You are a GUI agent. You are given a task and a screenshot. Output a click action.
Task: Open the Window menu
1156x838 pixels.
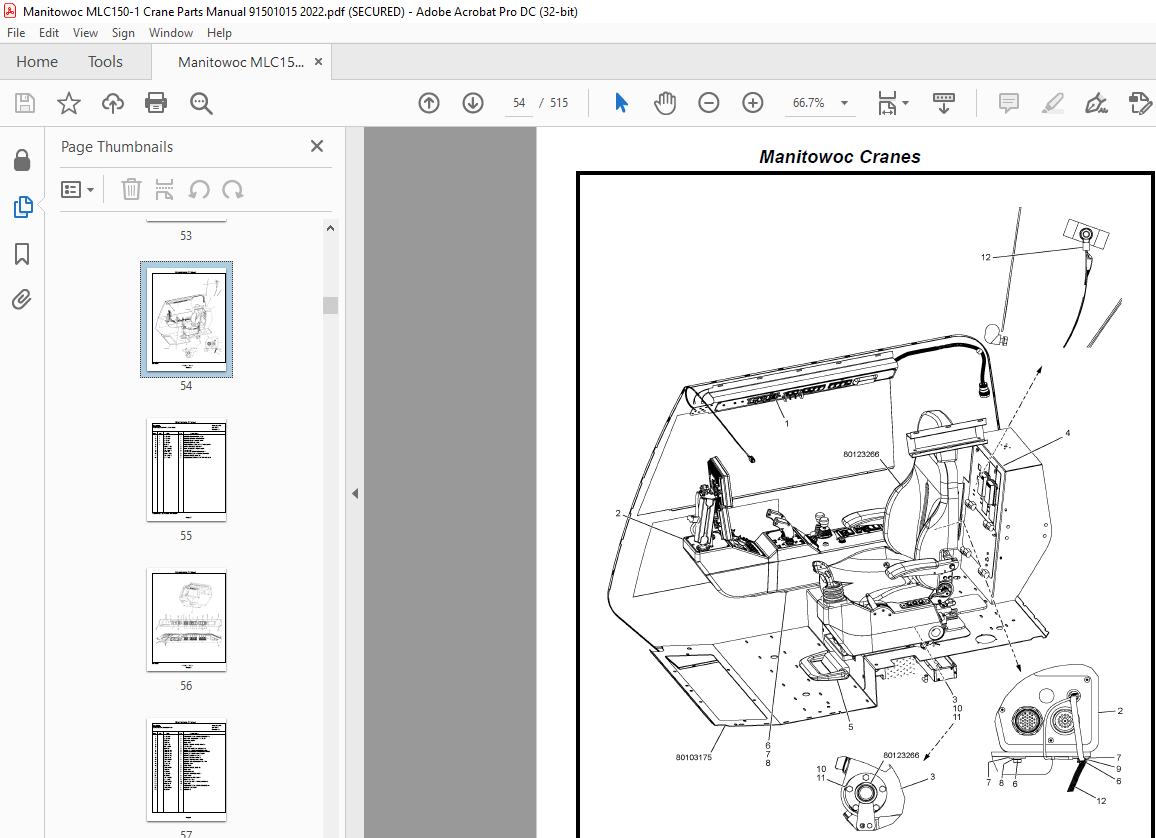(171, 32)
